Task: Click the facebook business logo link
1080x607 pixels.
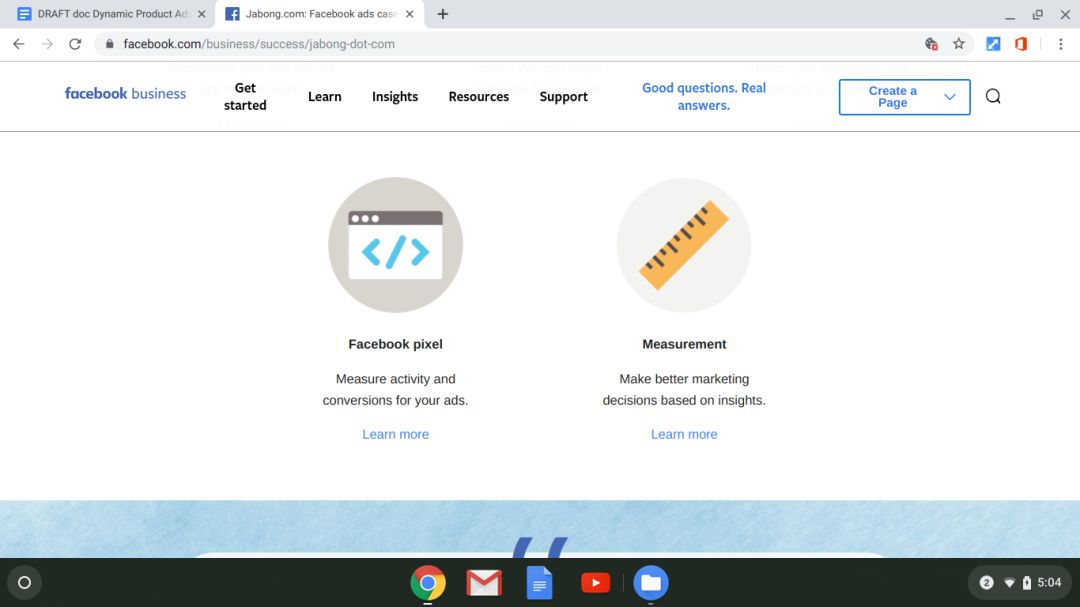Action: (x=125, y=94)
